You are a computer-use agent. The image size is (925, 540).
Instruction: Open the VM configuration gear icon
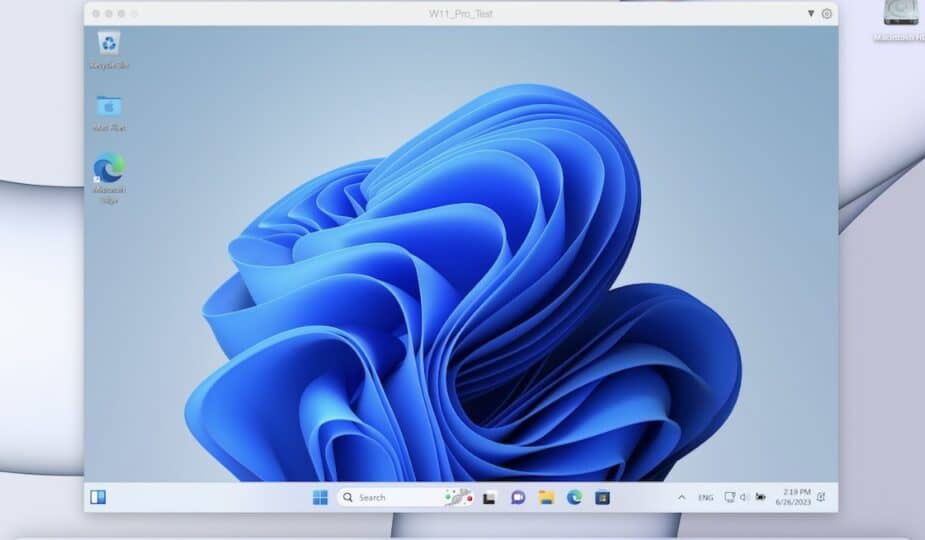826,14
